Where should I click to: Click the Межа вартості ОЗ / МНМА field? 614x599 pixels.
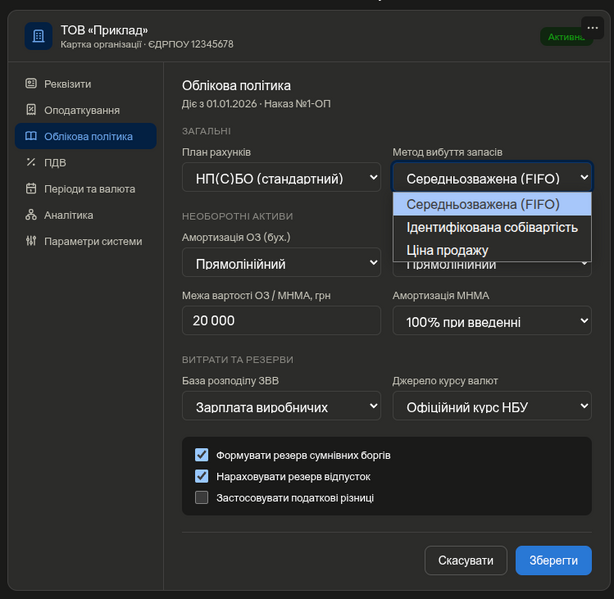tap(282, 321)
